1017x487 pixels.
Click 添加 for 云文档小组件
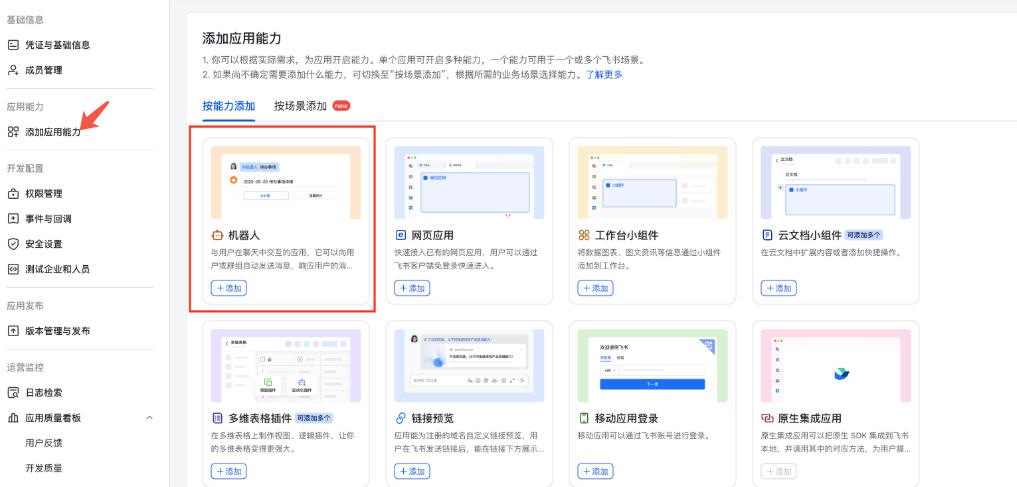tap(779, 288)
